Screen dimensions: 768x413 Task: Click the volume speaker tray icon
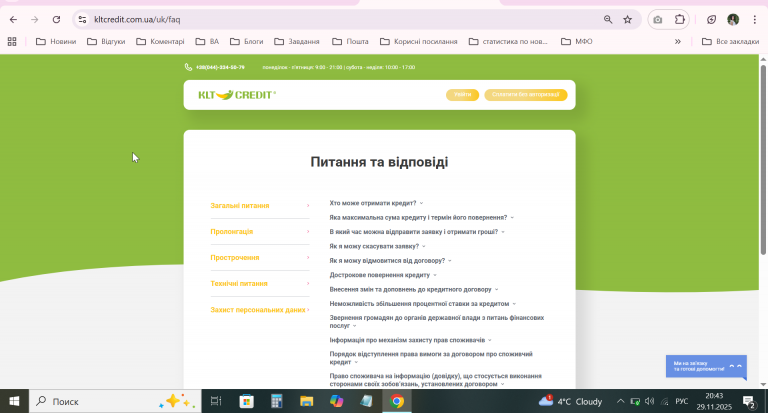(x=649, y=401)
